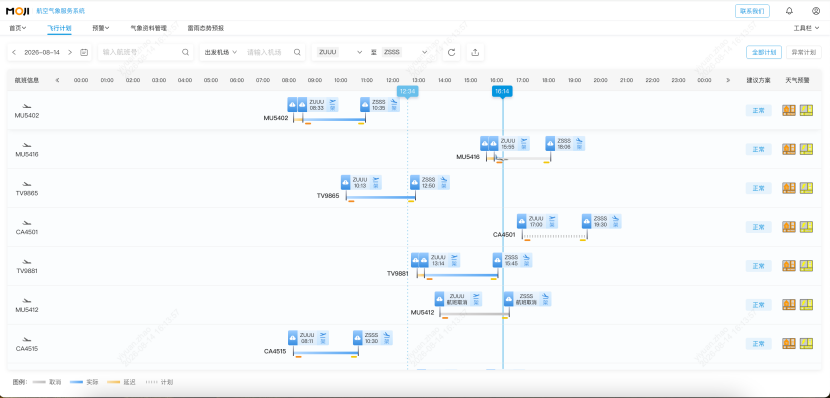The image size is (830, 398).
Task: Click the 16:14 current time marker
Action: point(502,91)
